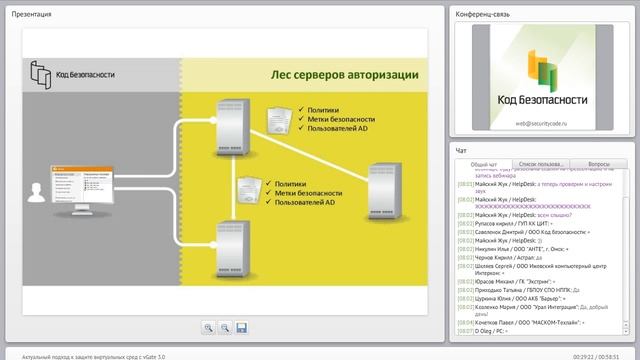Image resolution: width=640 pixels, height=360 pixels.
Task: Click the left magnifier zoom icon under the slide
Action: click(x=208, y=328)
